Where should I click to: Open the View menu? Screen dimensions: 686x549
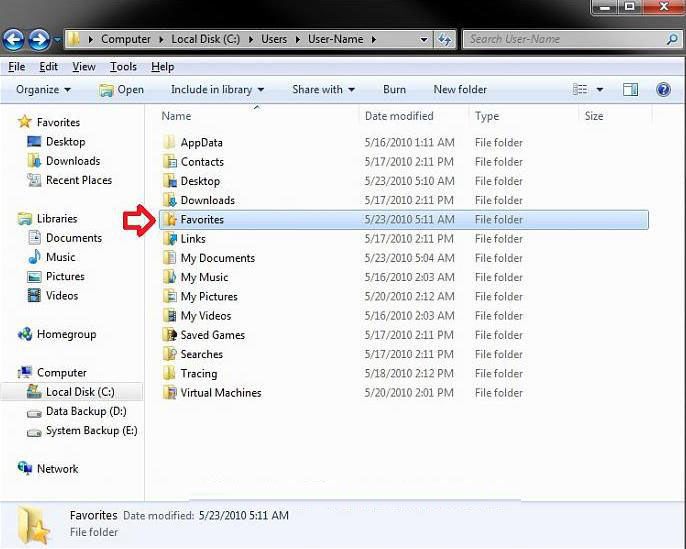click(x=84, y=66)
